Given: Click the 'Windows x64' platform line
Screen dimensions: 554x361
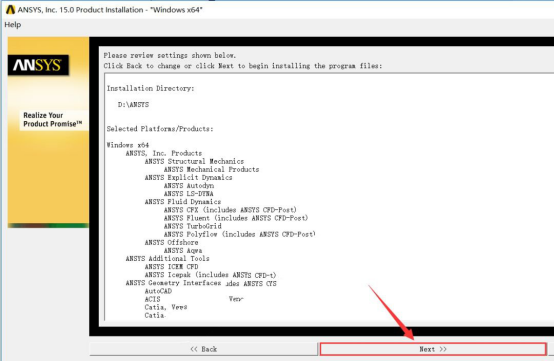Looking at the screenshot, I should [x=128, y=145].
